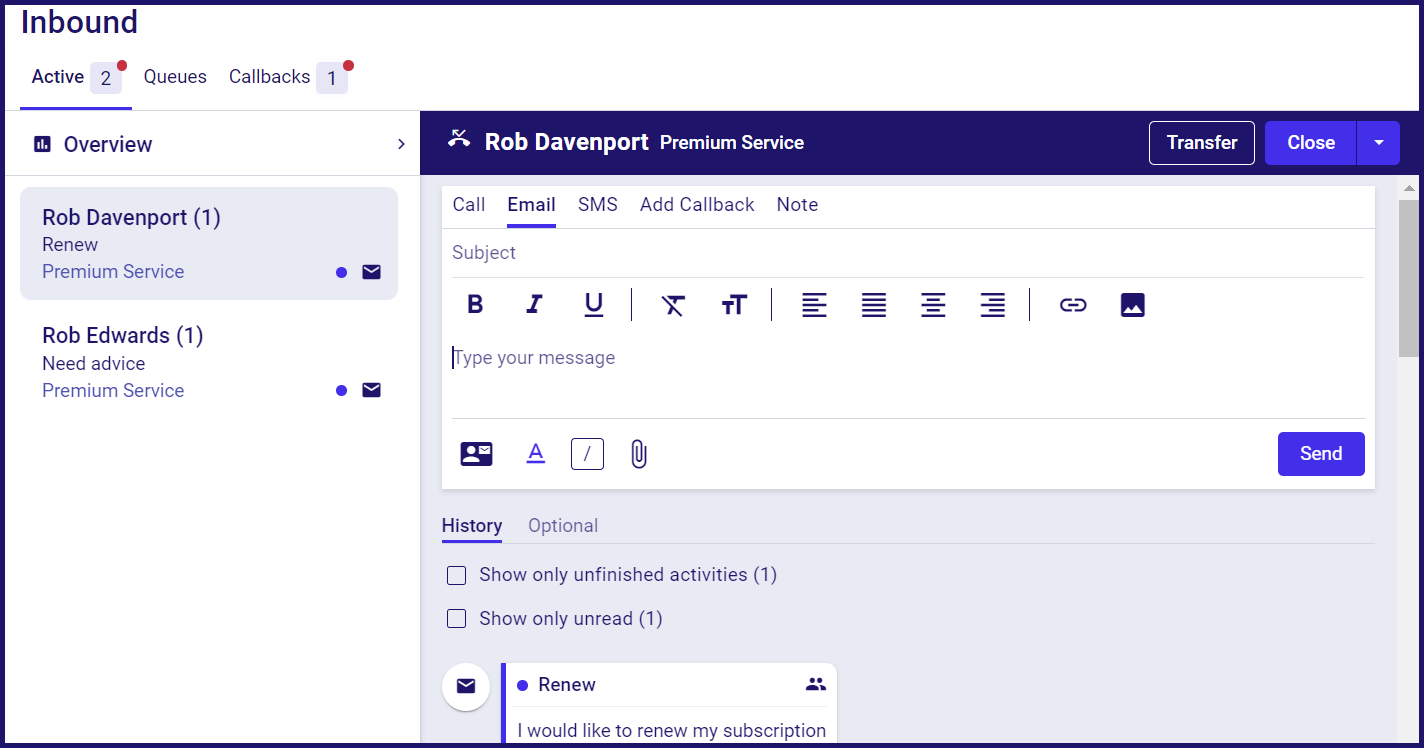Screen dimensions: 1424x748
Task: Align the message text to the right
Action: click(x=993, y=305)
